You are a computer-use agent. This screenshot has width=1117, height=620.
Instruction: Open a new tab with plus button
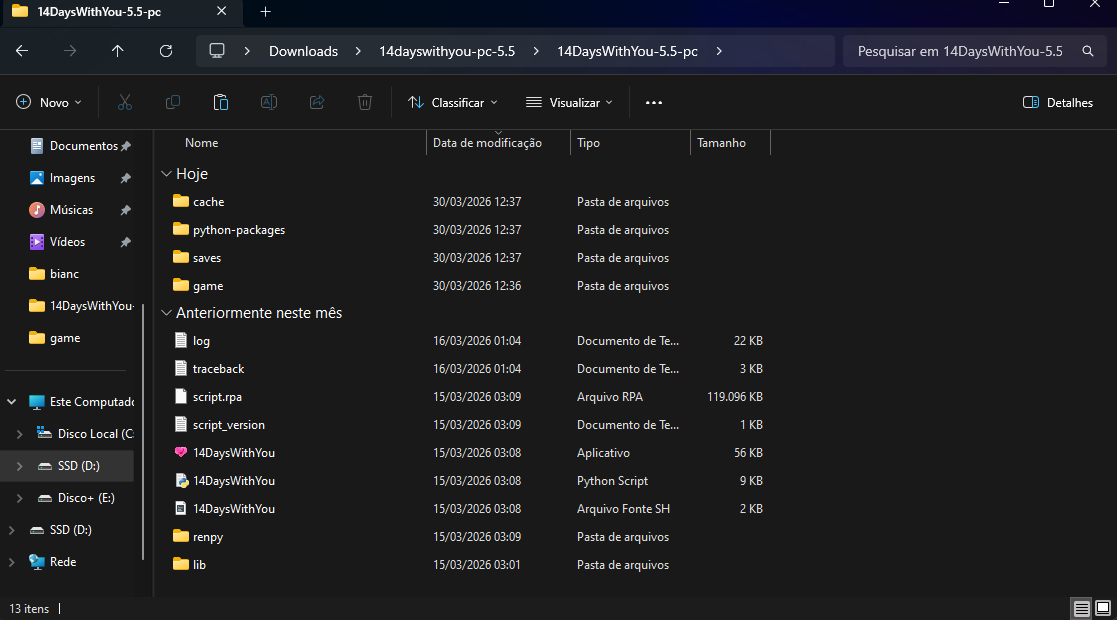pyautogui.click(x=265, y=12)
